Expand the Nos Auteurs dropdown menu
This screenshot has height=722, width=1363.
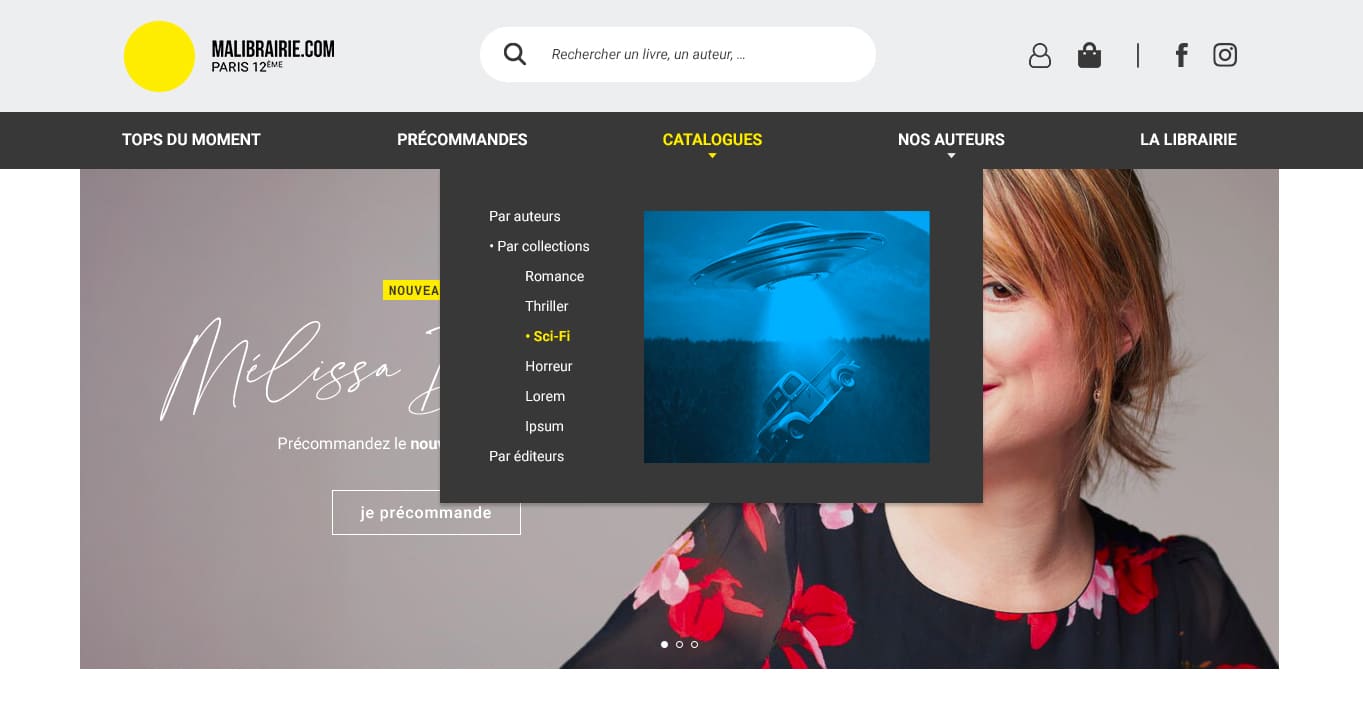pos(951,140)
